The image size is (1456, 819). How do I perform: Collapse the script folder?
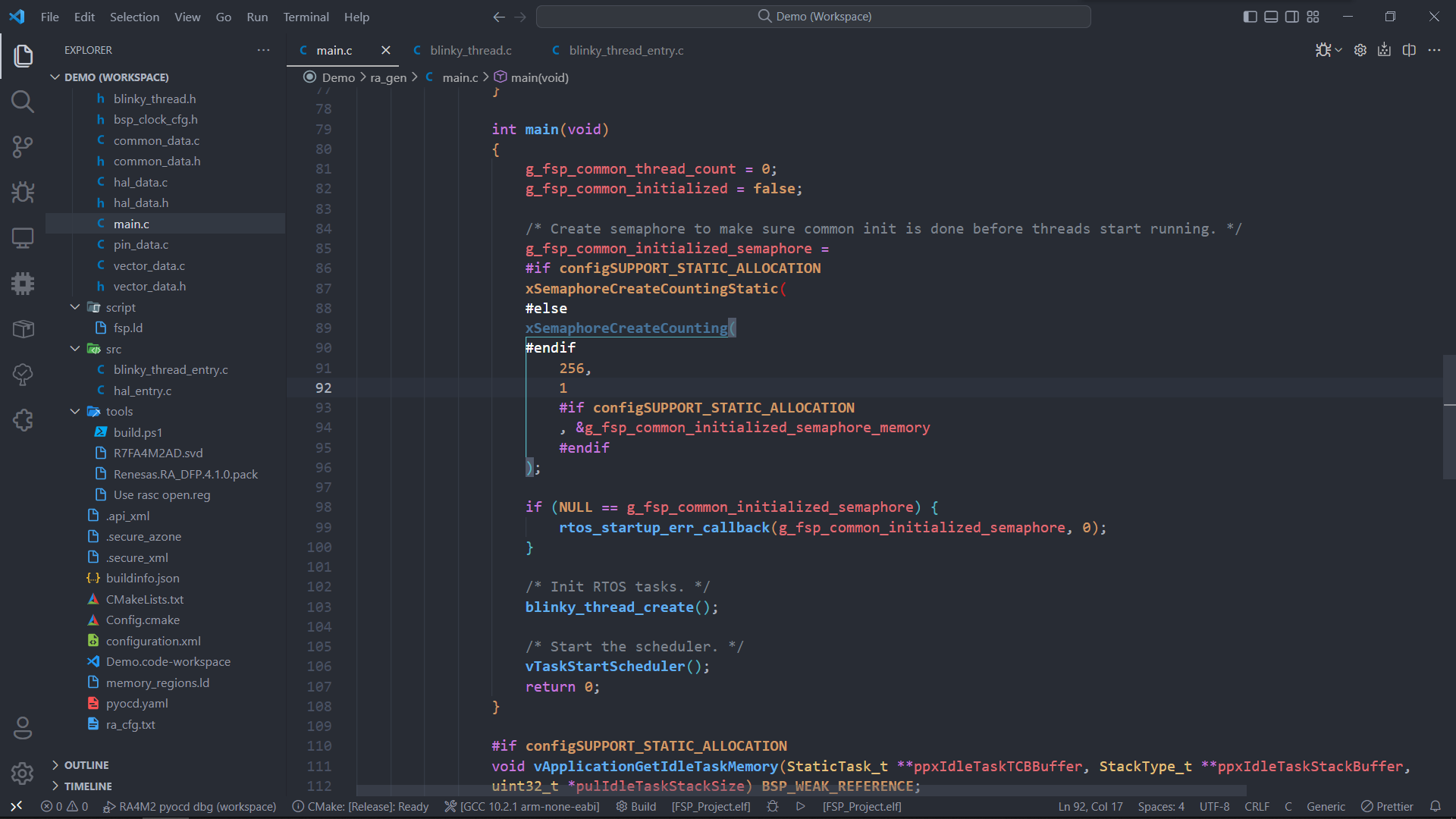74,307
